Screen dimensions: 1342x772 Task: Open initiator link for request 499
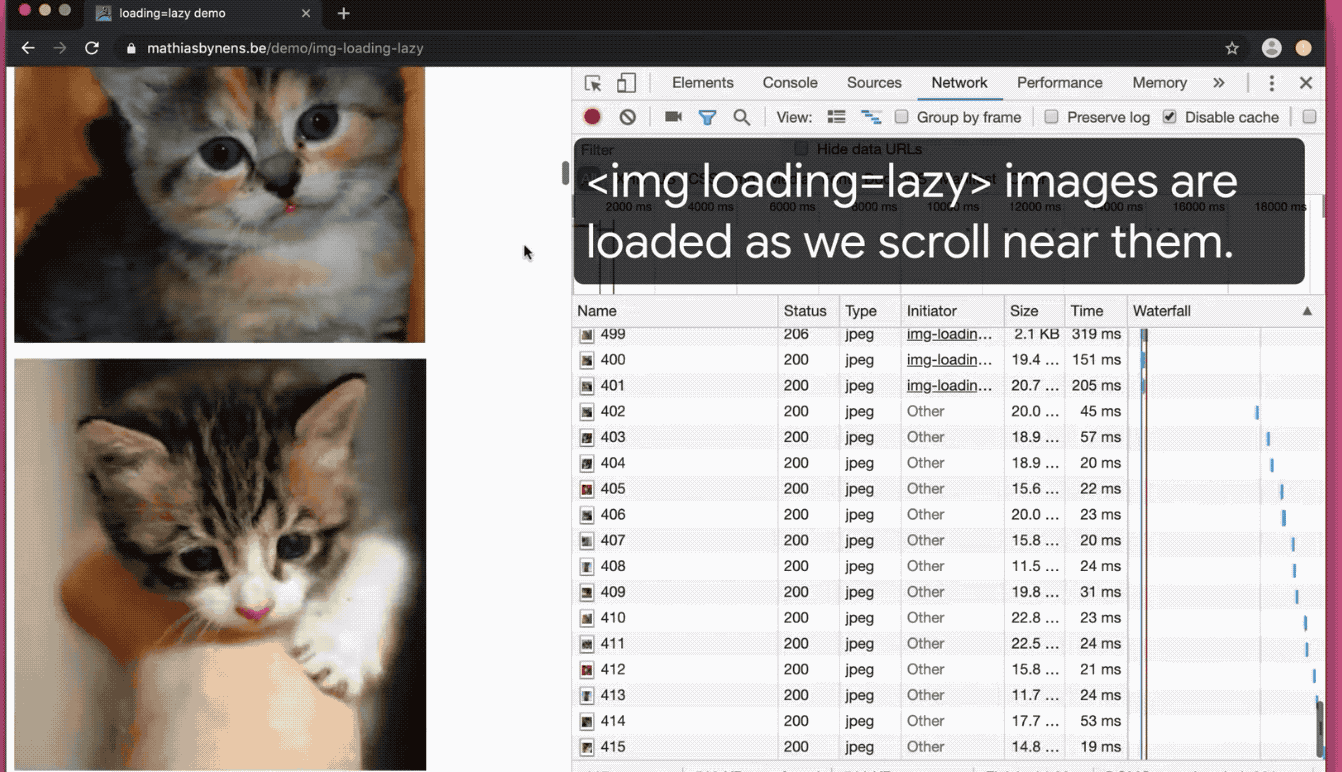[949, 334]
